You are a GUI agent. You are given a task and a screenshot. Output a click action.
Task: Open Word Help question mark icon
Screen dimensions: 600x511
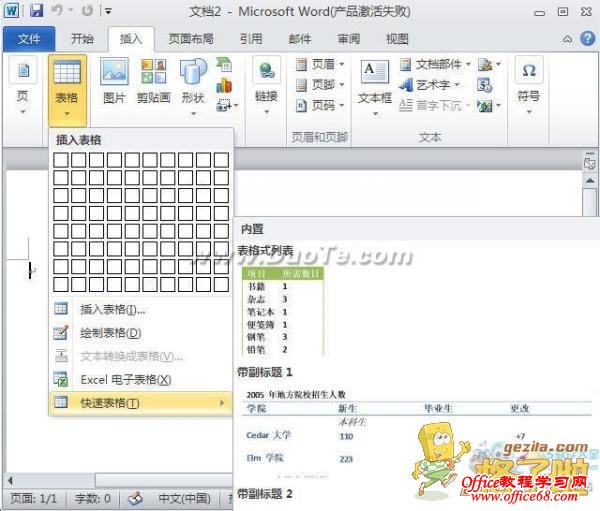pyautogui.click(x=587, y=39)
